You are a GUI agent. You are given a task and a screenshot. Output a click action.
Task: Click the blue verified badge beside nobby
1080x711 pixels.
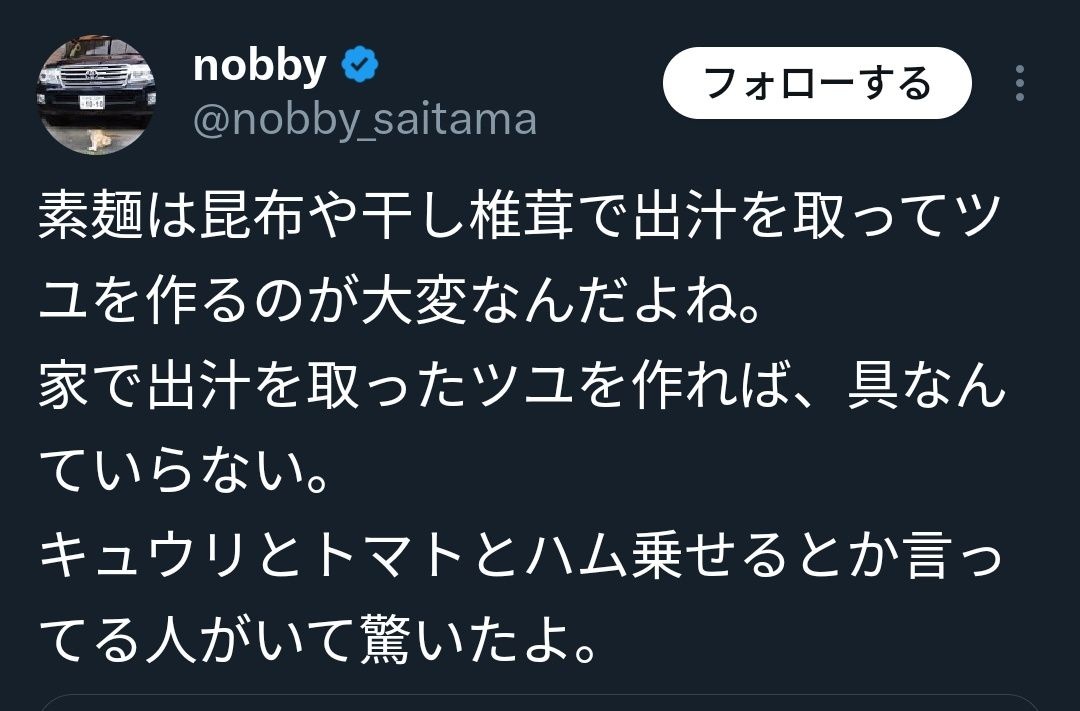coord(360,66)
